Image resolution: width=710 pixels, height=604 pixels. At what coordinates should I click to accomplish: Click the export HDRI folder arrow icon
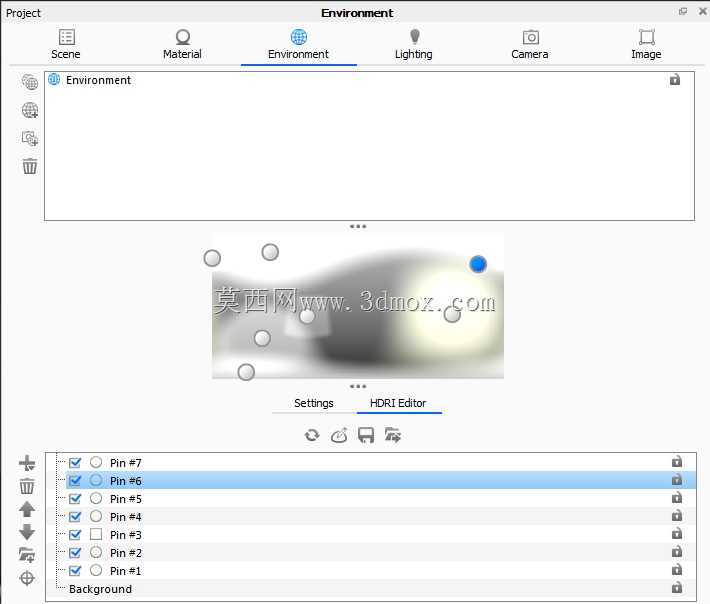pos(393,435)
